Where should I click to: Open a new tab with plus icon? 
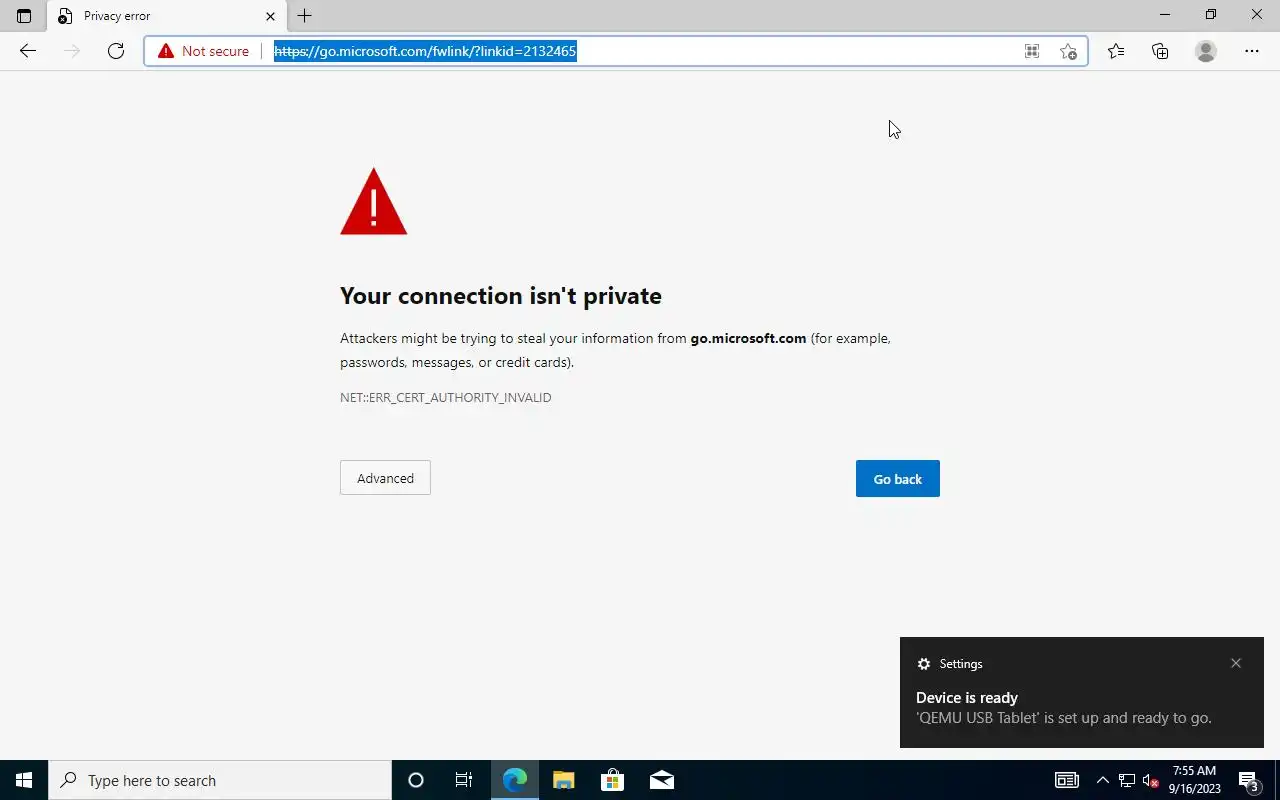pos(305,16)
